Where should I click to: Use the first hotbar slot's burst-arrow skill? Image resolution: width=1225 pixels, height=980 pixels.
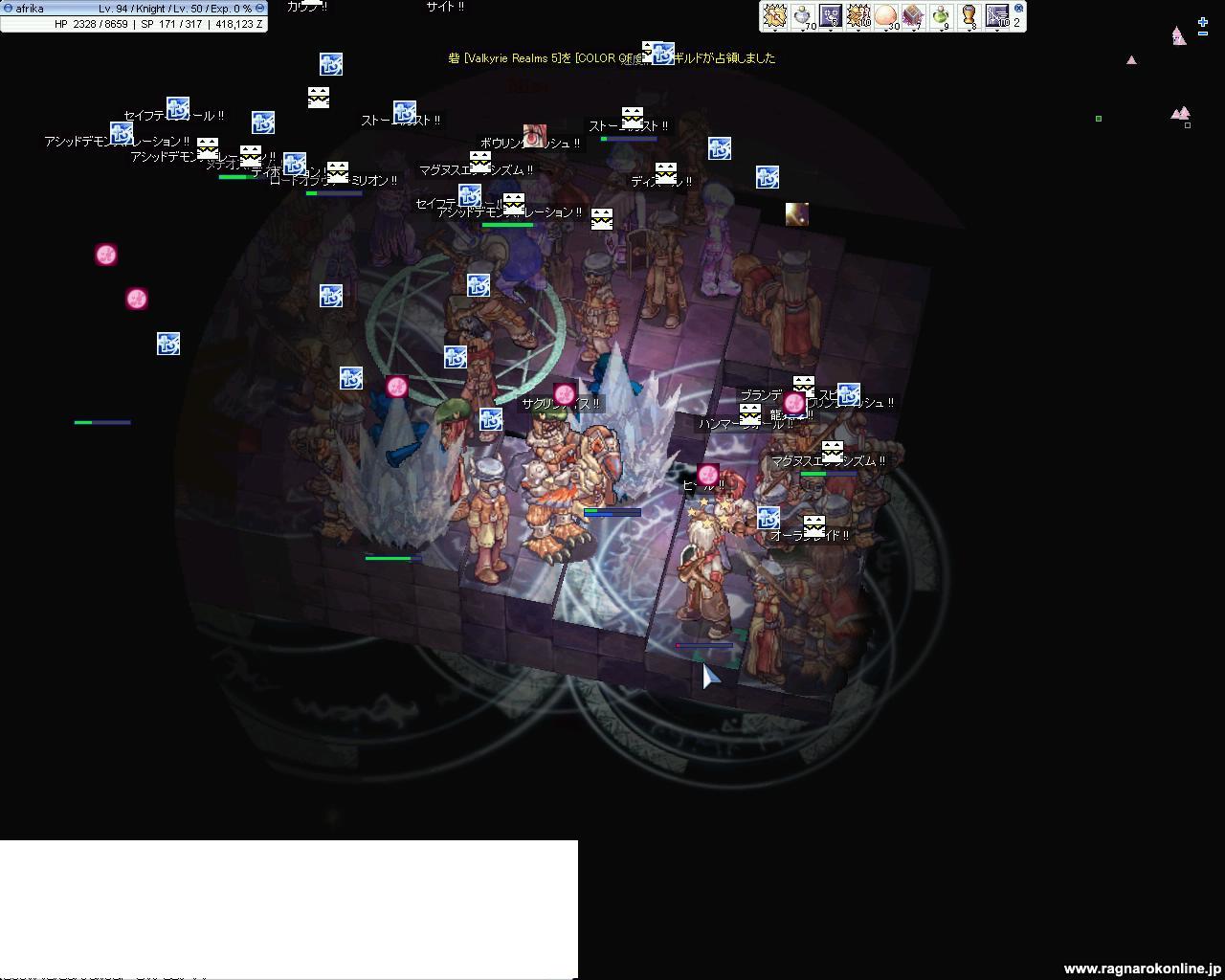[774, 15]
